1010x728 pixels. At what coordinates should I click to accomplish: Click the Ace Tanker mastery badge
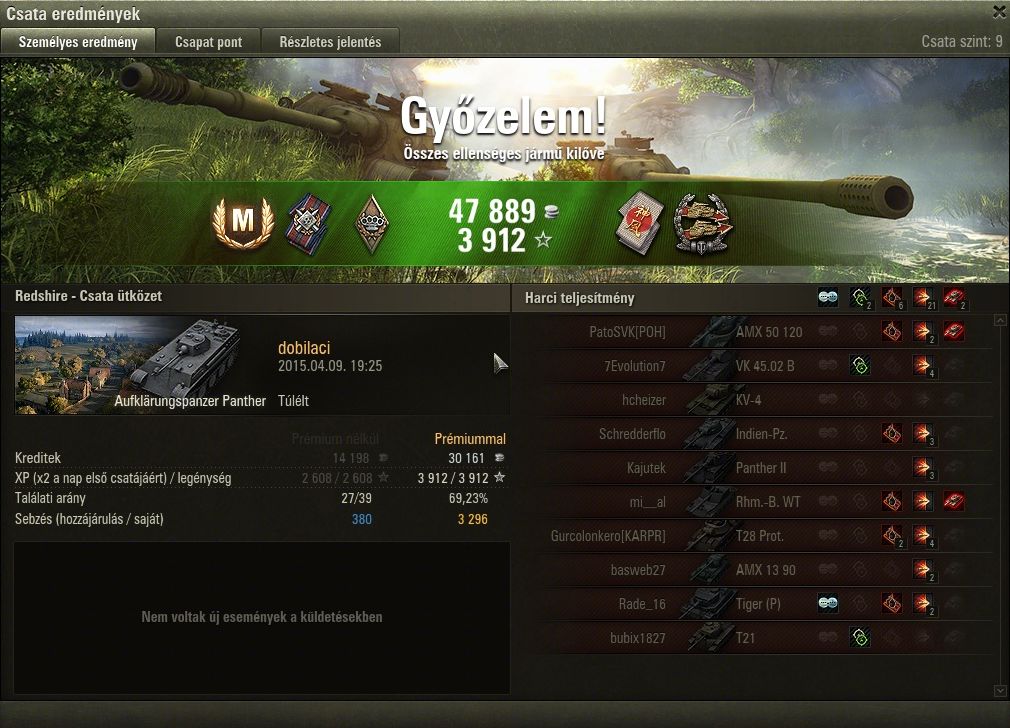243,221
